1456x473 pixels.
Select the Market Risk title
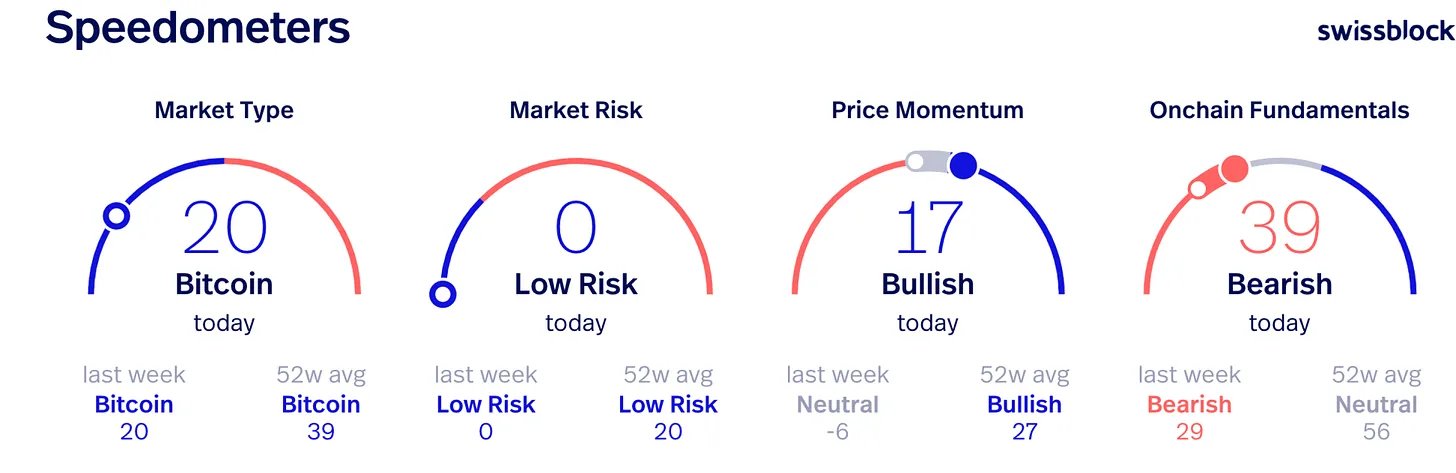coord(576,110)
